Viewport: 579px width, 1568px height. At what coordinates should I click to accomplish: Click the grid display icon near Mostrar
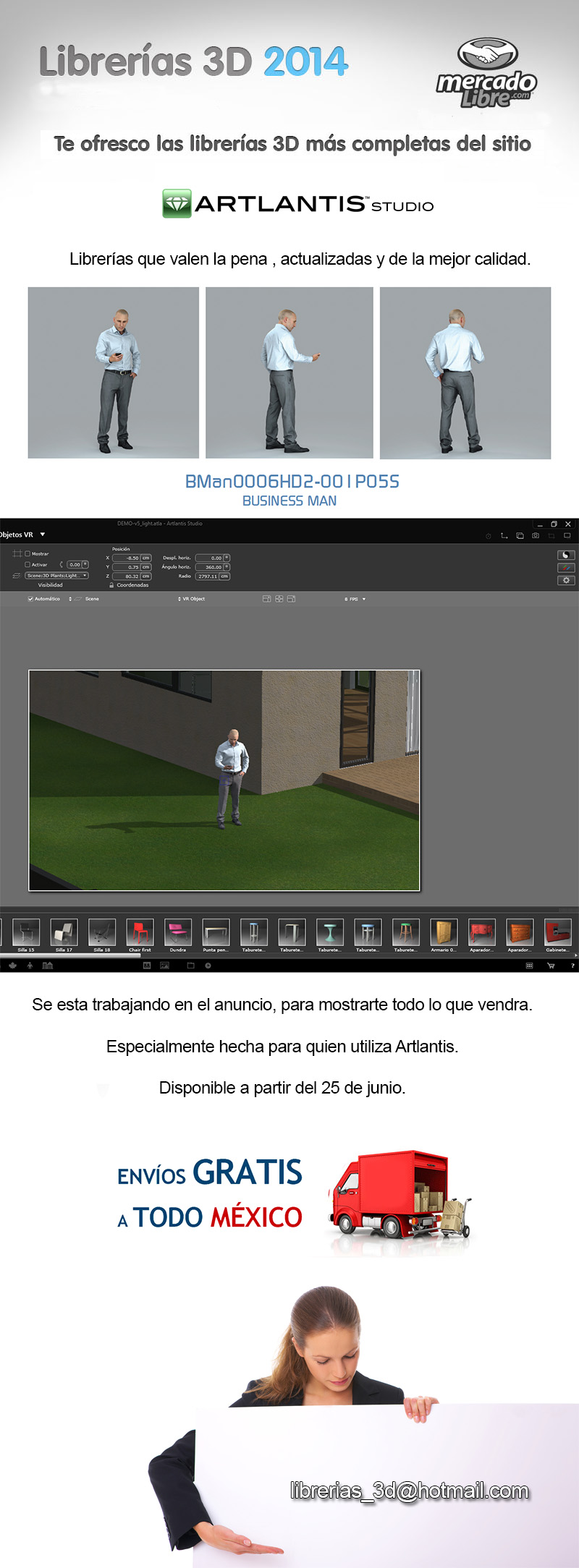[x=17, y=554]
